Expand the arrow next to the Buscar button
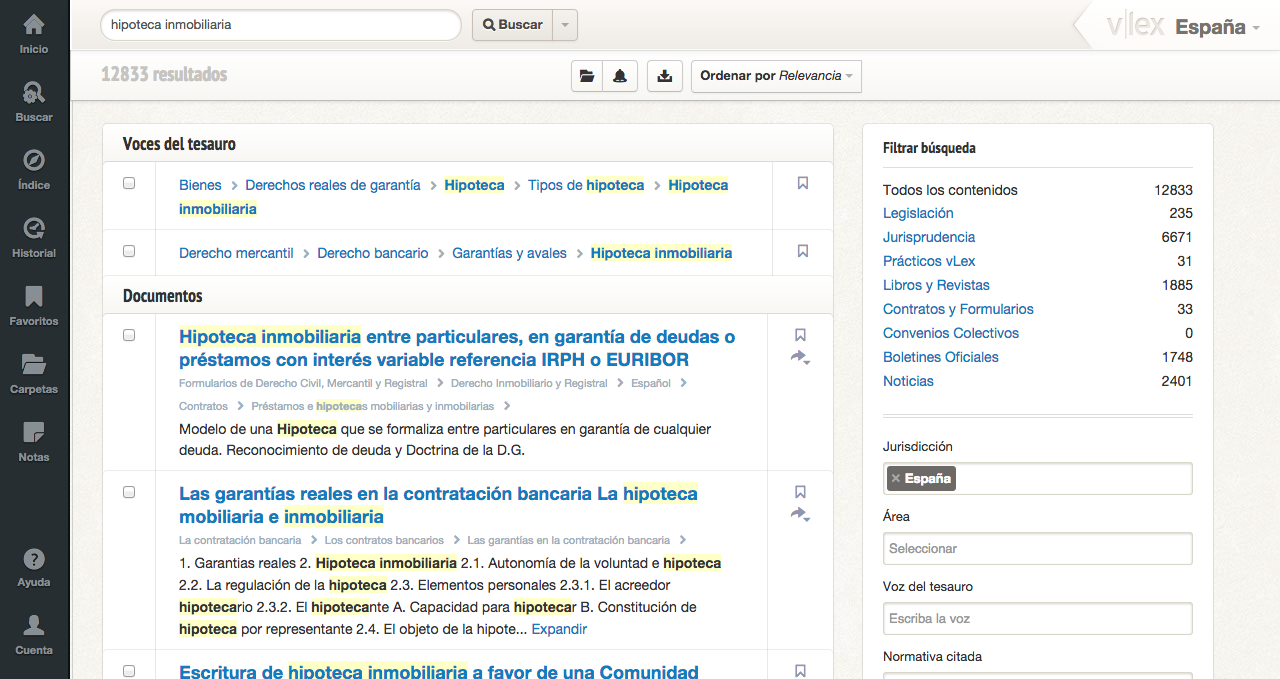The width and height of the screenshot is (1280, 679). click(565, 24)
